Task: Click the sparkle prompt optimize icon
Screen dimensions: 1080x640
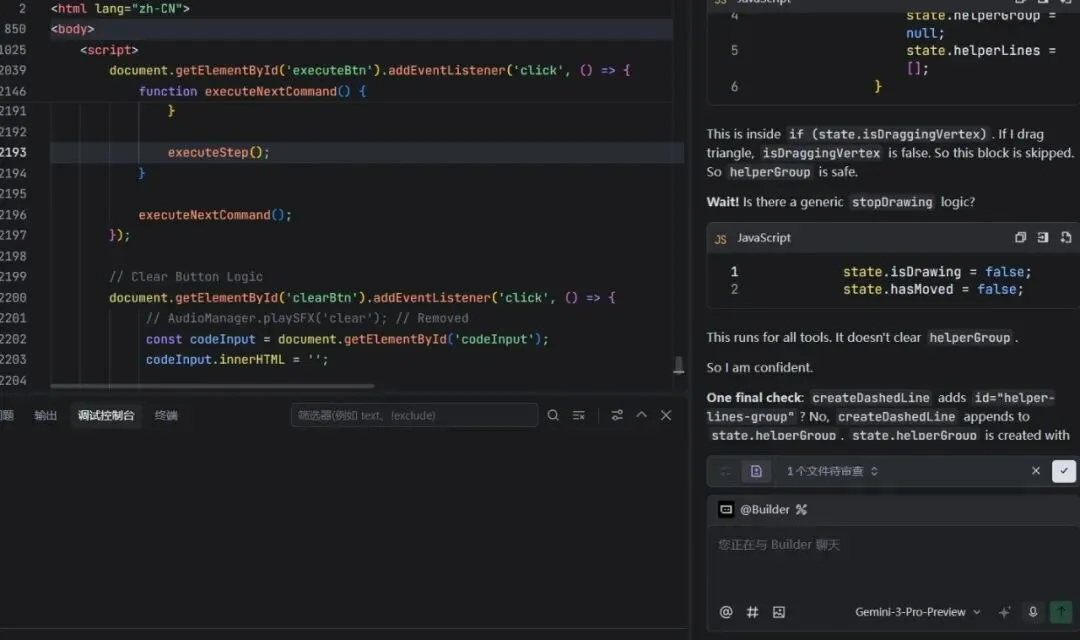Action: pyautogui.click(x=1005, y=612)
